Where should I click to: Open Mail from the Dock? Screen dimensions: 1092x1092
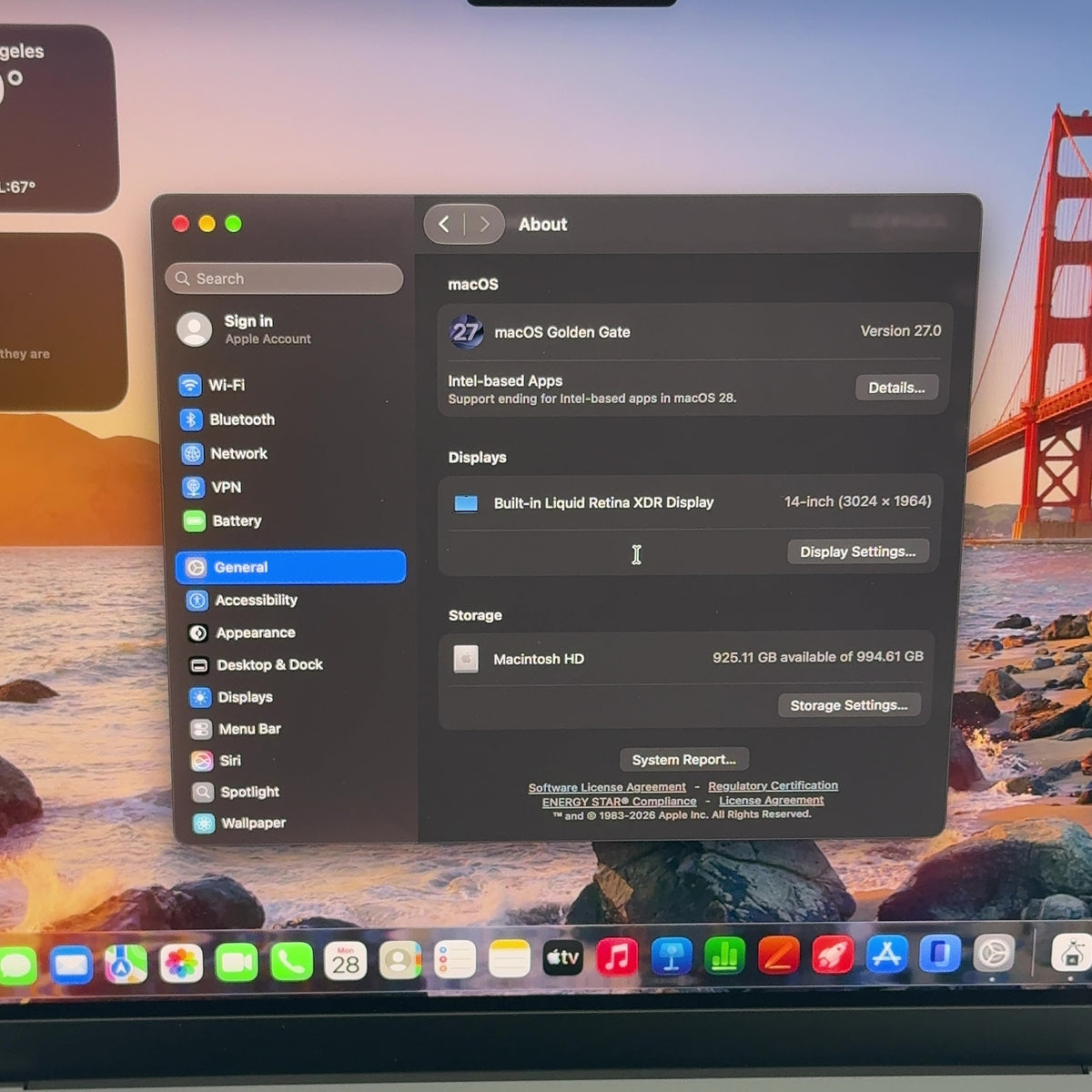(x=71, y=965)
